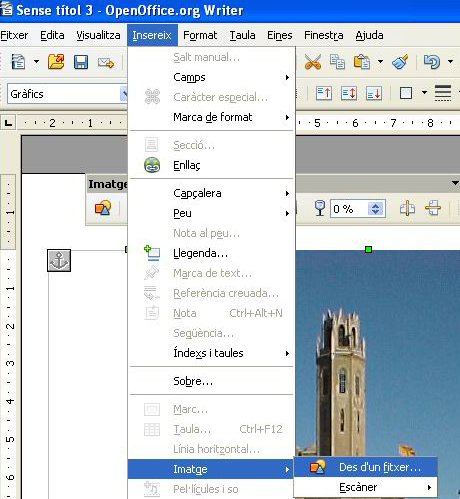Open the Ajuda menu
The width and height of the screenshot is (460, 499).
(x=369, y=35)
